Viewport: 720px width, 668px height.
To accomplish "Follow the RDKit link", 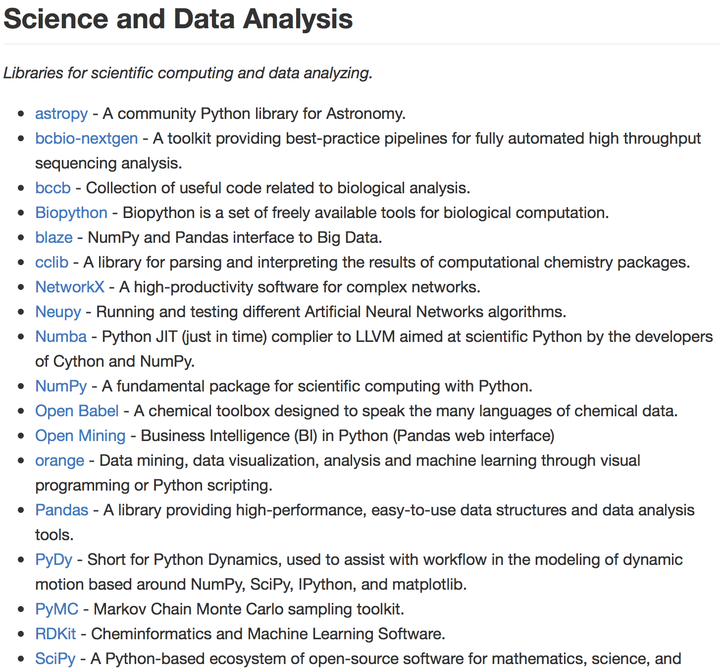I will point(55,634).
